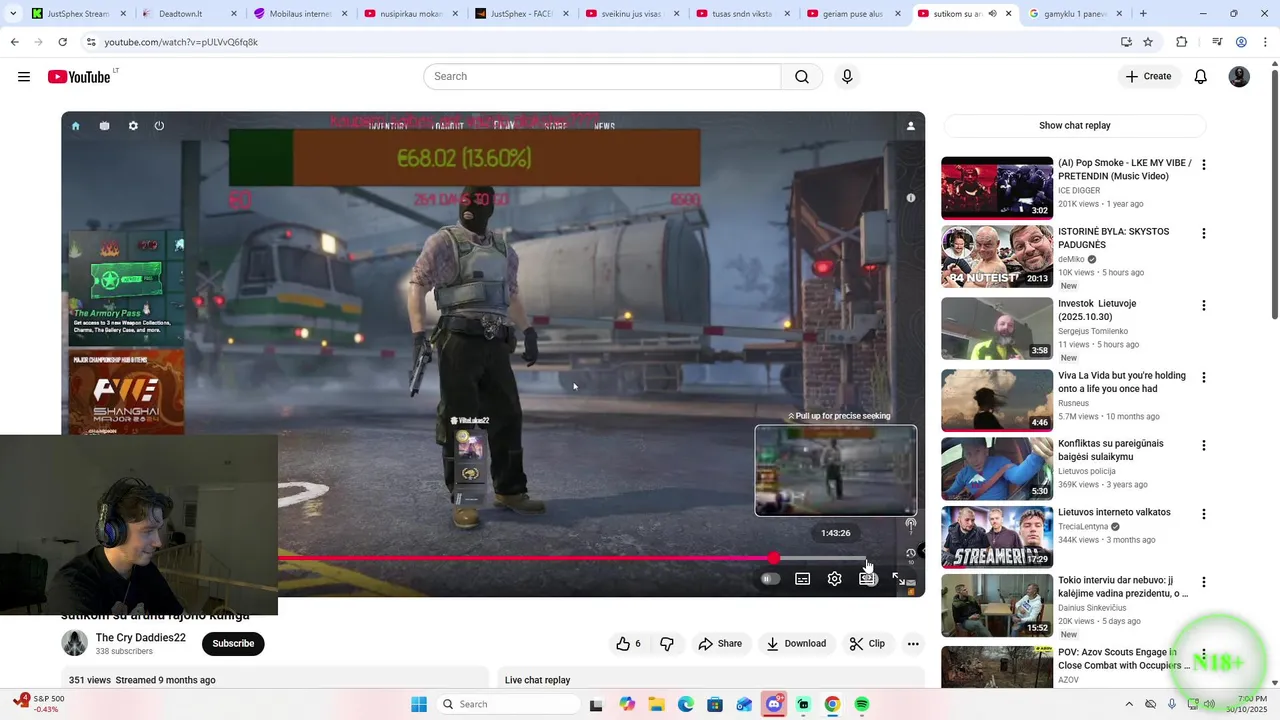The height and width of the screenshot is (720, 1280).
Task: Open POV: Azov Scouts Engage video title
Action: tap(1123, 658)
